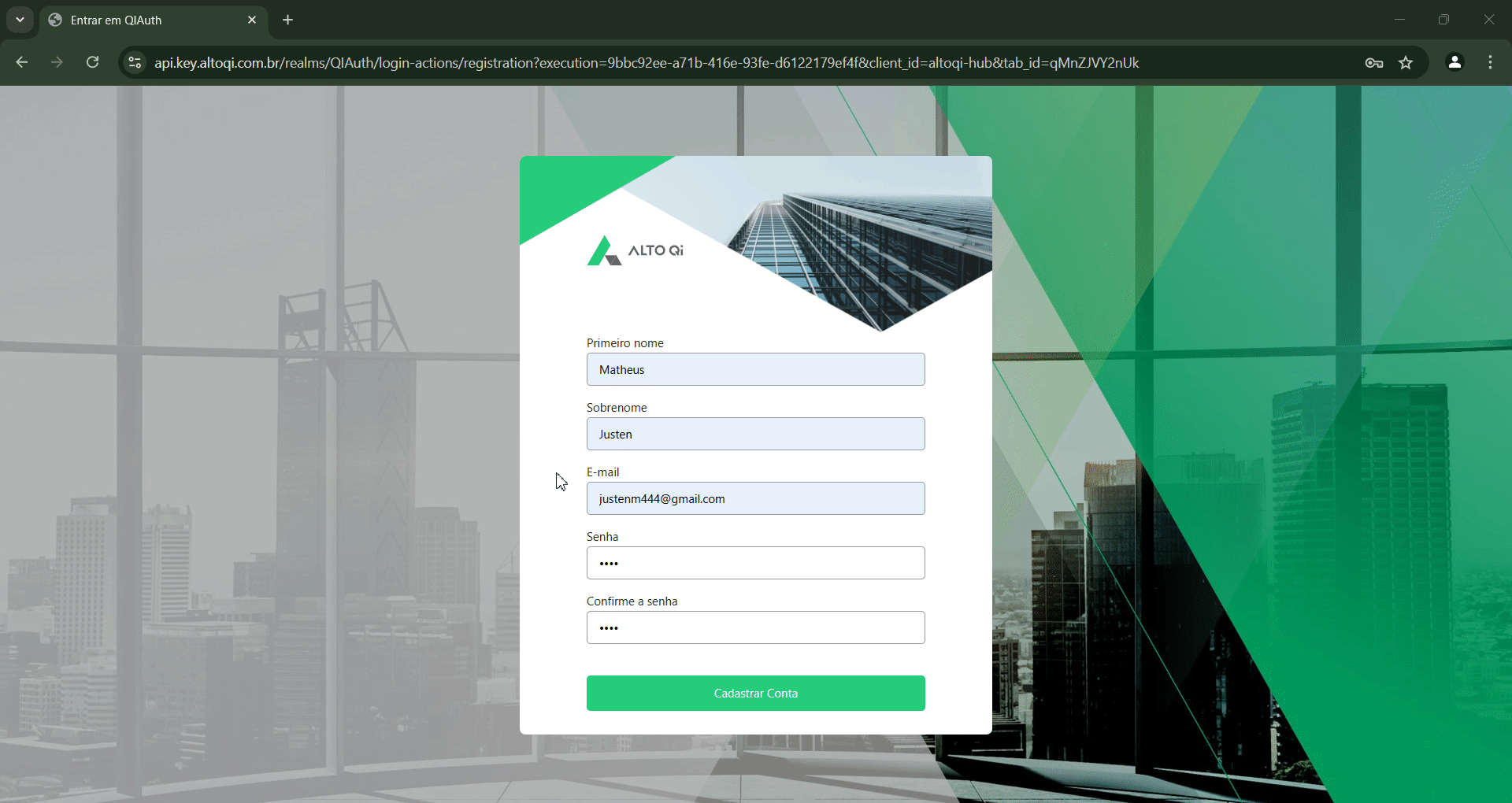This screenshot has height=803, width=1512.
Task: Expand the tab search dropdown arrow
Action: 20,20
